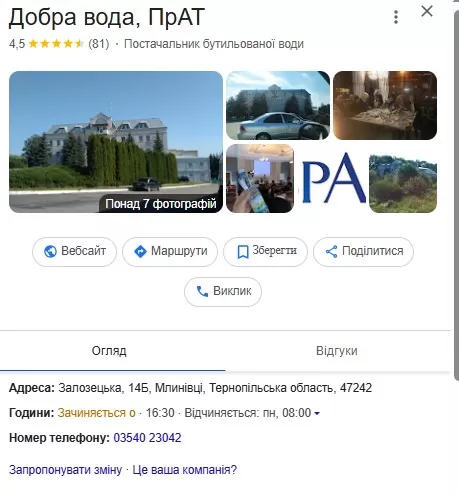Open the three-dot more options menu
Viewport: 459px width, 494px height.
point(396,17)
